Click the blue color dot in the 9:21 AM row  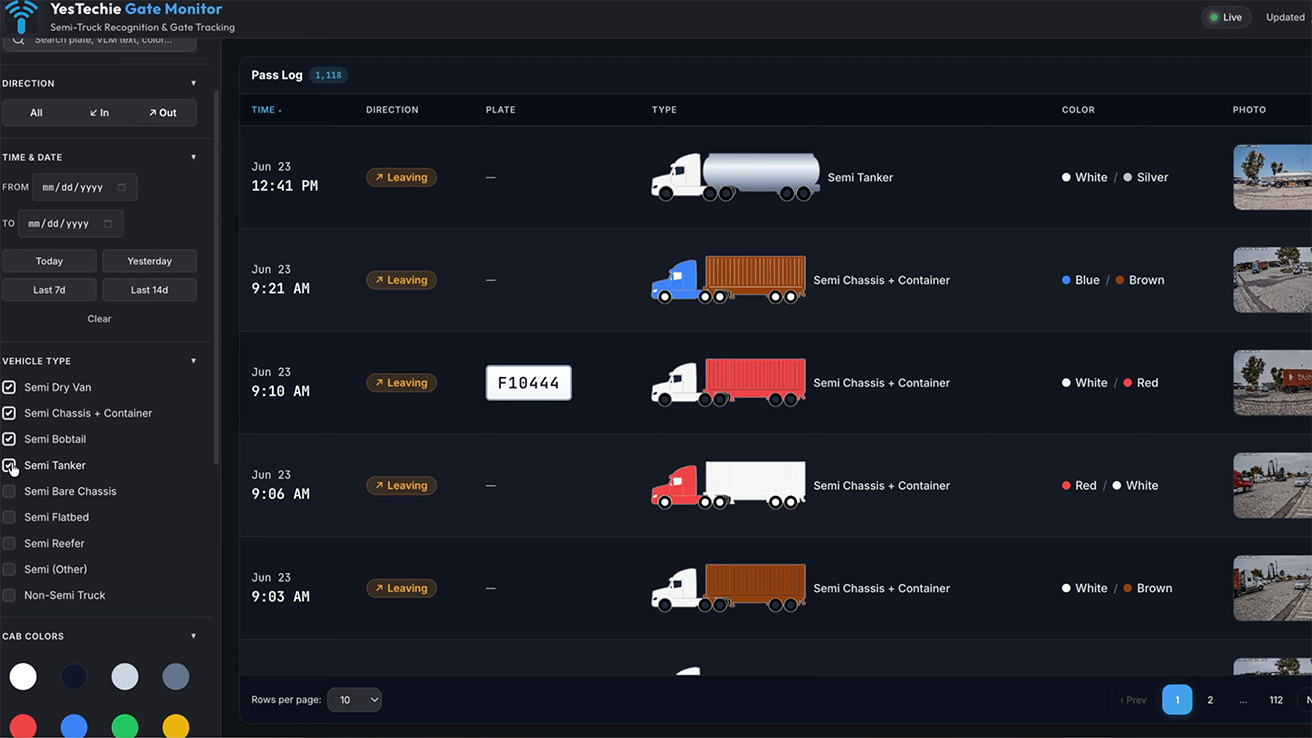coord(1066,280)
